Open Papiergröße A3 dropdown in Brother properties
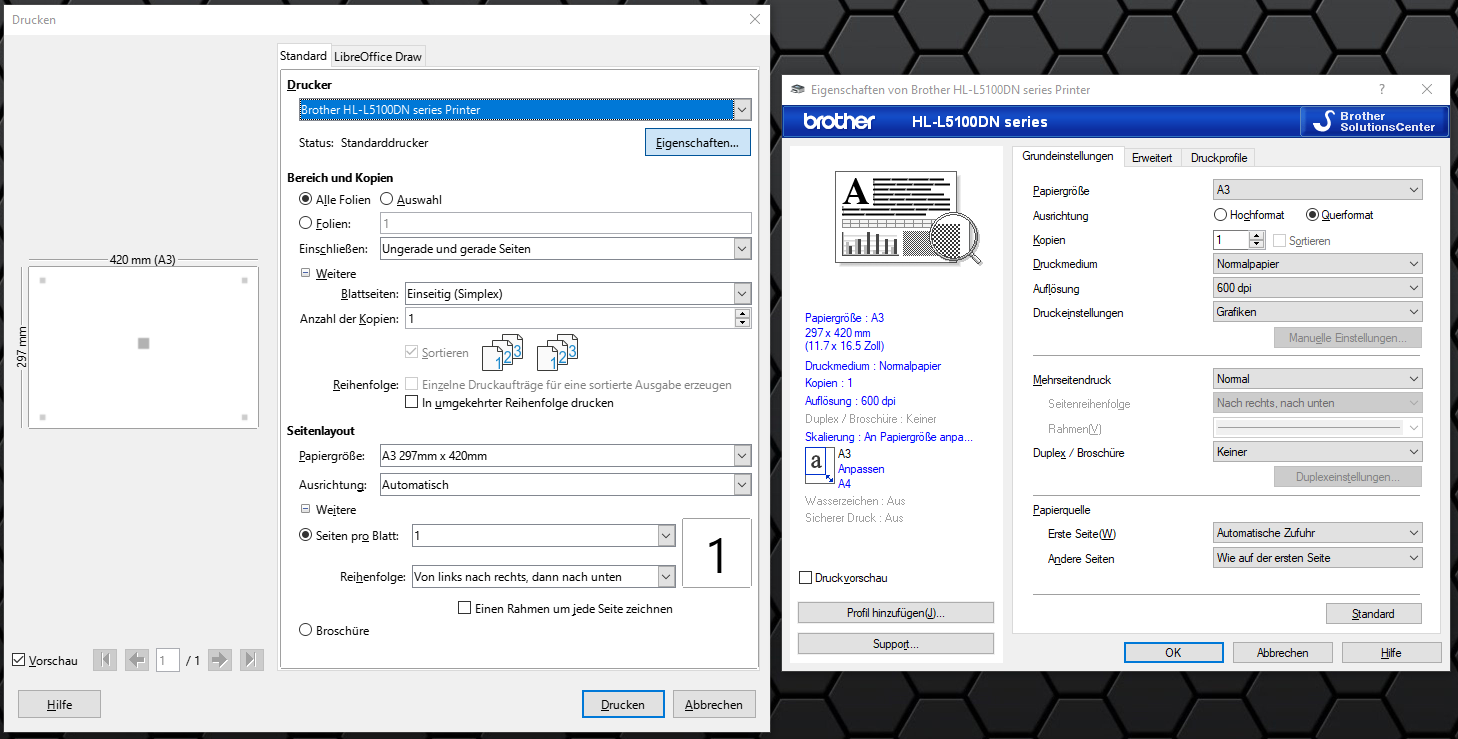 [x=1317, y=190]
